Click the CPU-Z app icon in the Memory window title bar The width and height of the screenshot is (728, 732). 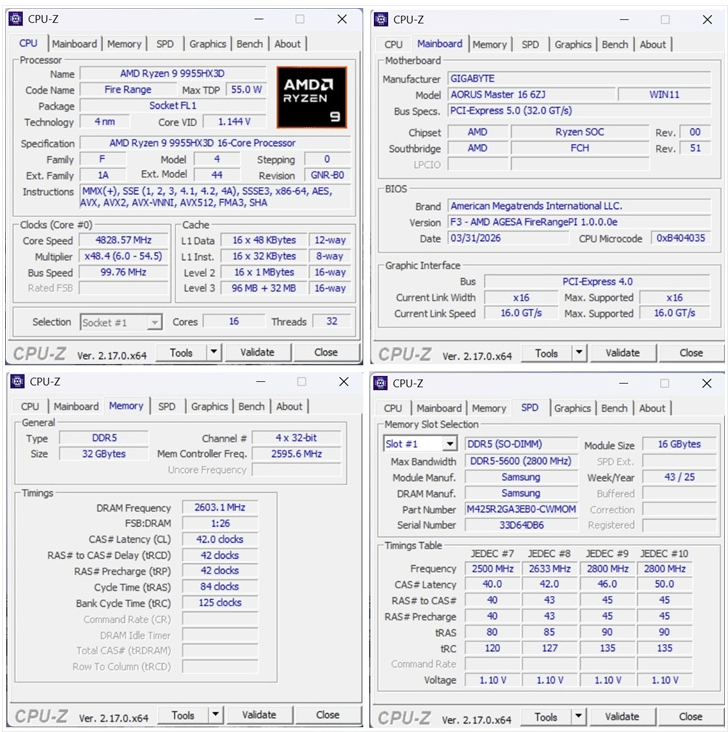pos(18,381)
